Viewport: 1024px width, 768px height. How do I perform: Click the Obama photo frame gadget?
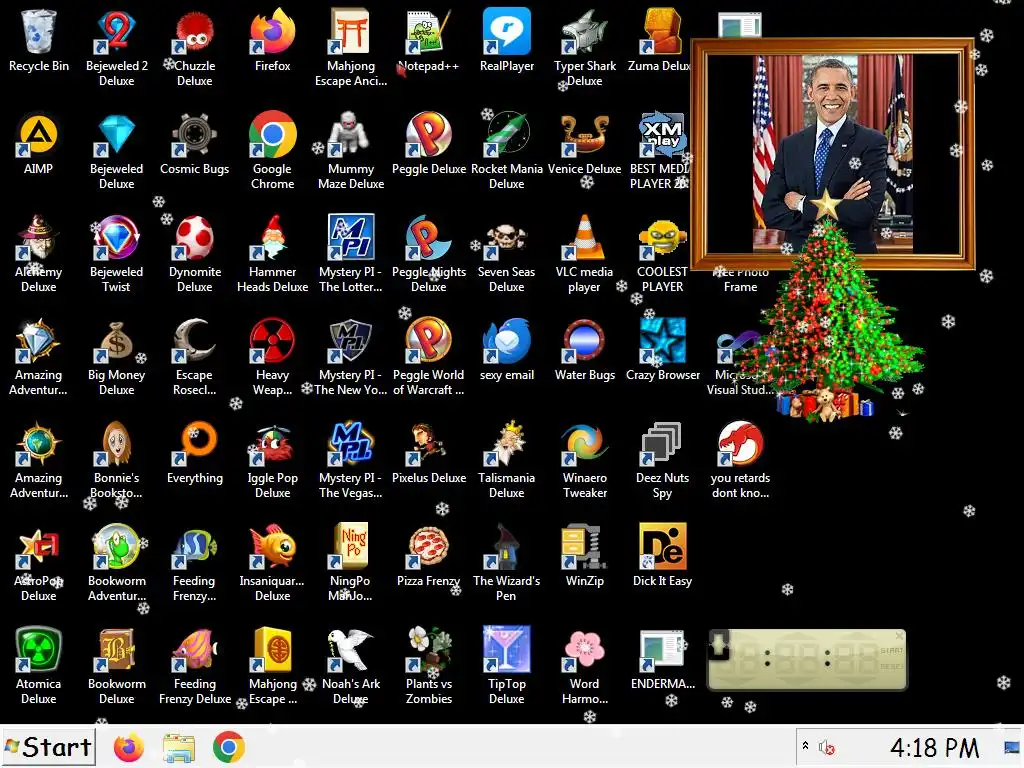click(833, 154)
